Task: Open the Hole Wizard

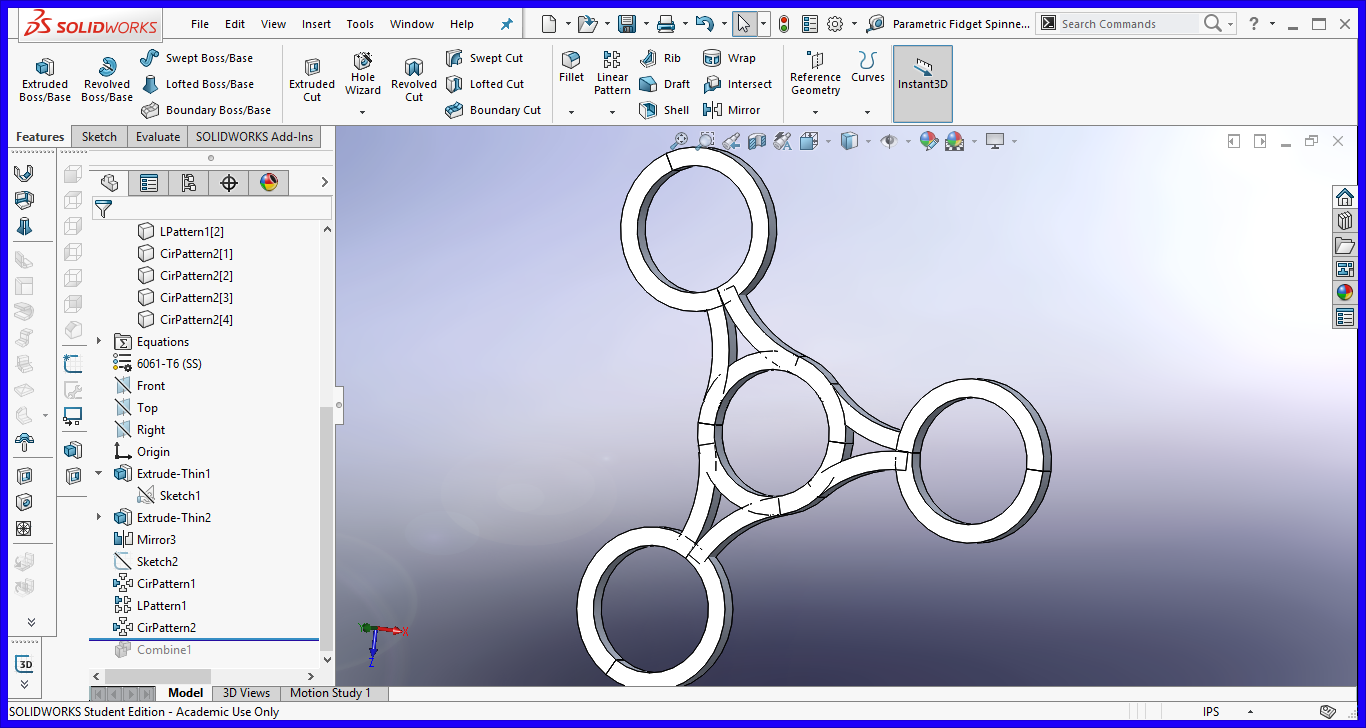Action: point(363,74)
